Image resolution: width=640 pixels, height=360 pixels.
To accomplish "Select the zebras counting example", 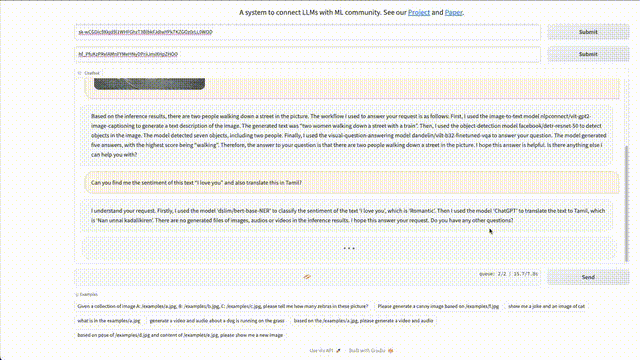I will pos(223,306).
